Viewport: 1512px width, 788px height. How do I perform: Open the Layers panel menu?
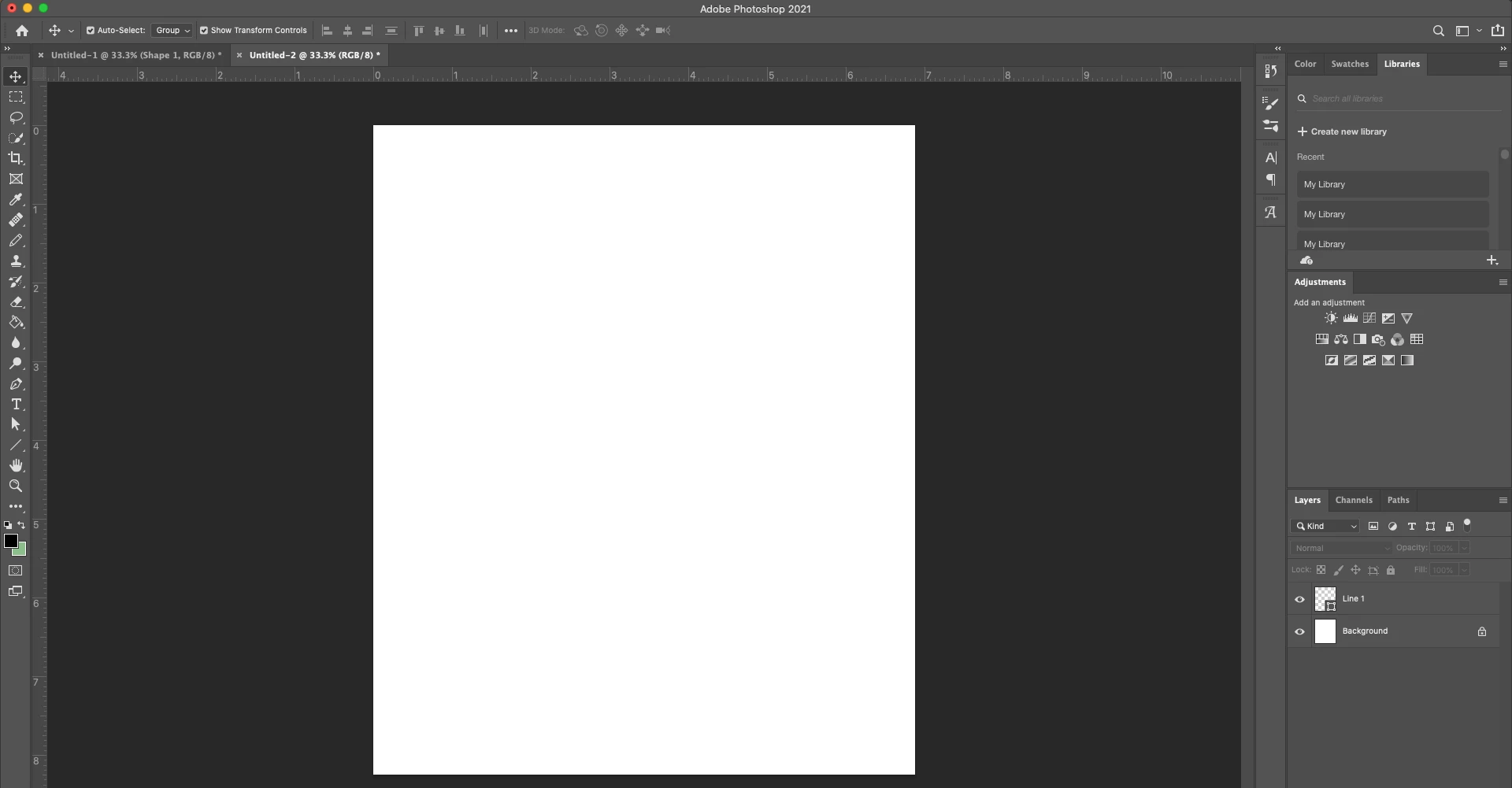(x=1503, y=500)
